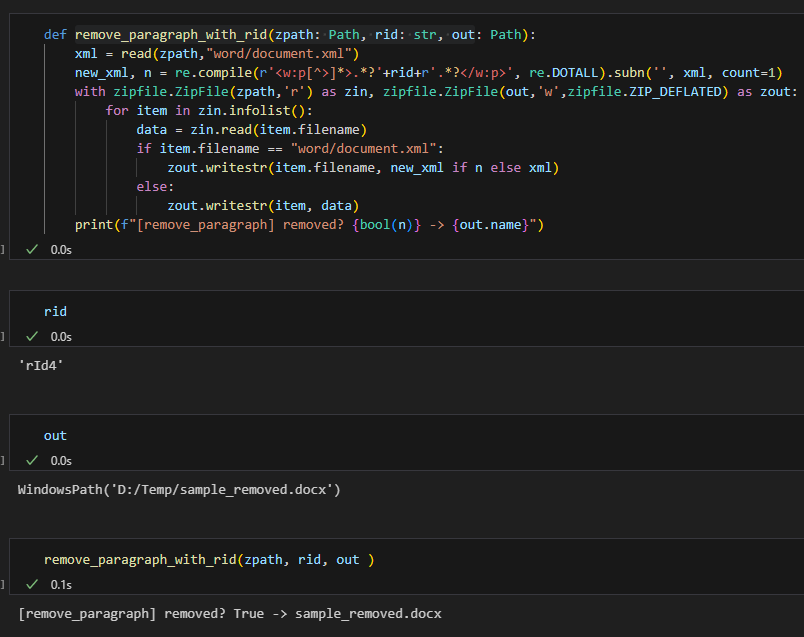Screen dimensions: 804x637
Task: Click the out variable in the third cell
Action: pyautogui.click(x=55, y=435)
